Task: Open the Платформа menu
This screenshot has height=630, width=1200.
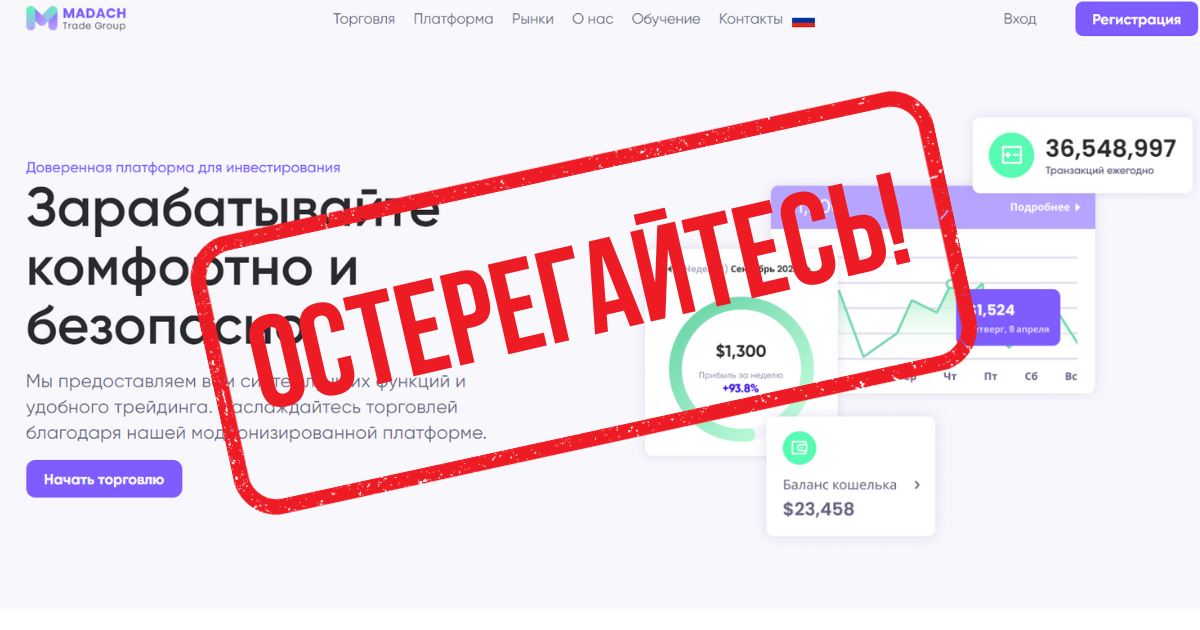Action: pos(453,19)
